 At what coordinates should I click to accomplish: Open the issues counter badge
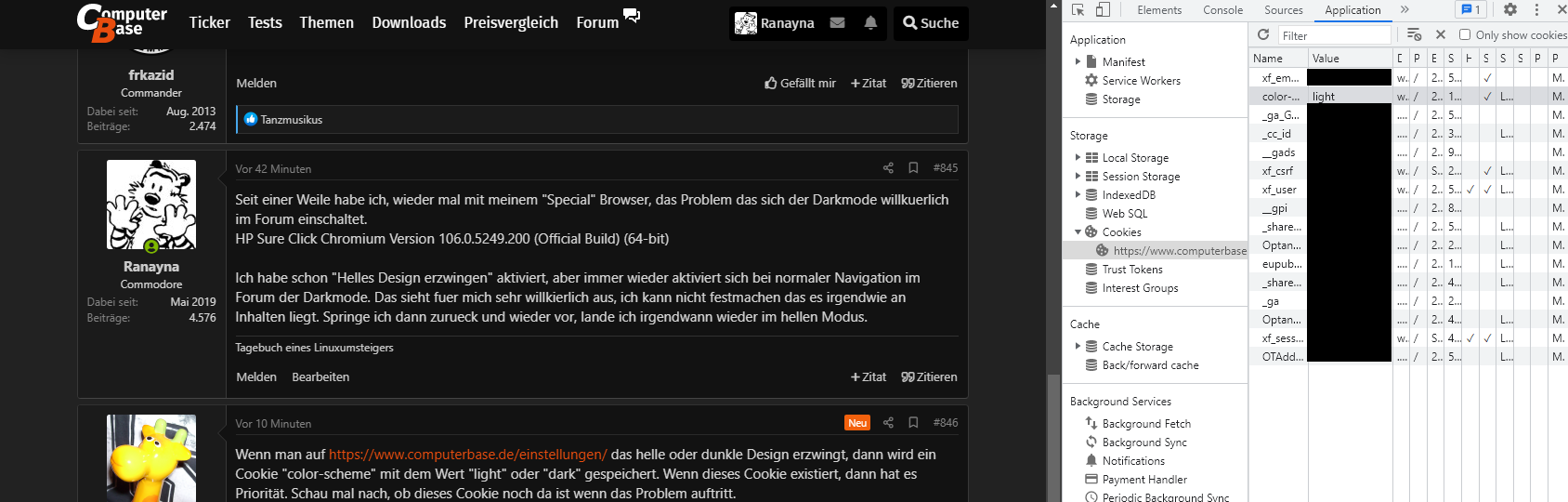[1470, 9]
